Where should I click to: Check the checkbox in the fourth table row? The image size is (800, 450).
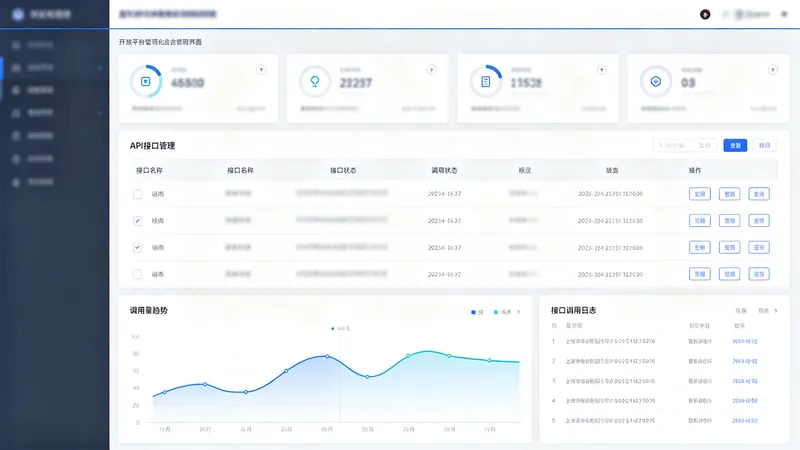[x=137, y=274]
